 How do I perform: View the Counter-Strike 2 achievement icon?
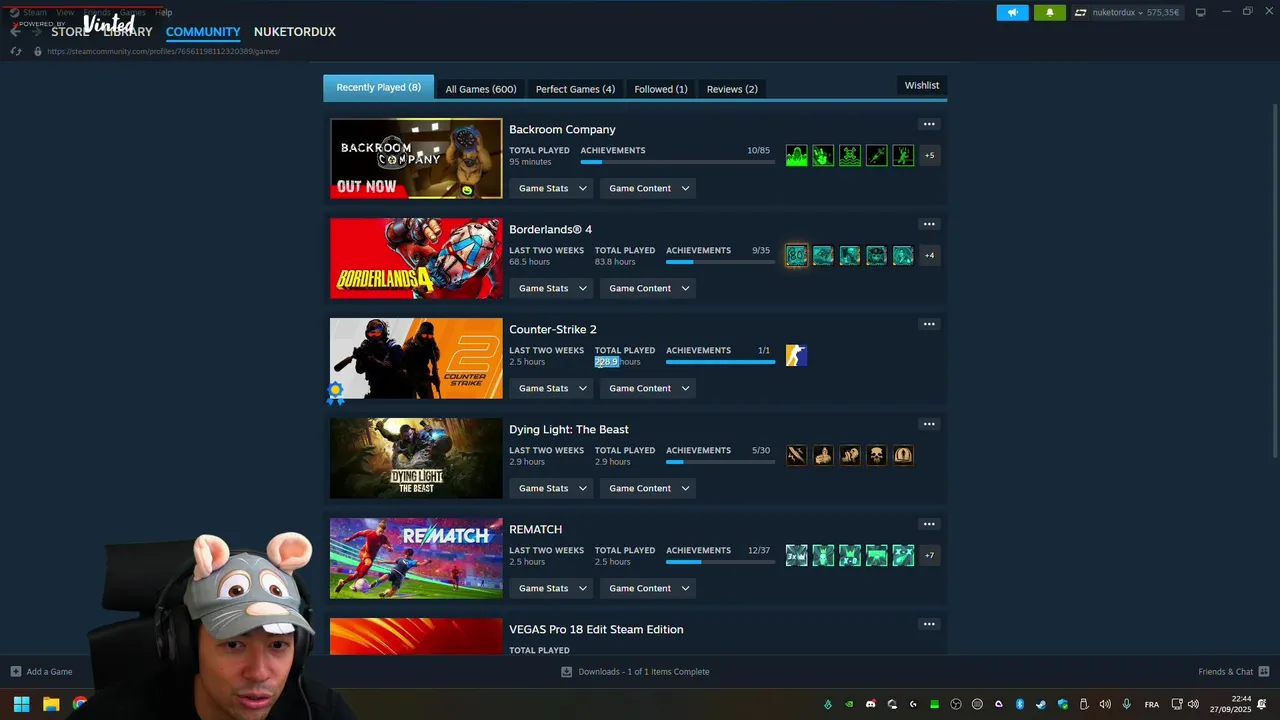(796, 355)
